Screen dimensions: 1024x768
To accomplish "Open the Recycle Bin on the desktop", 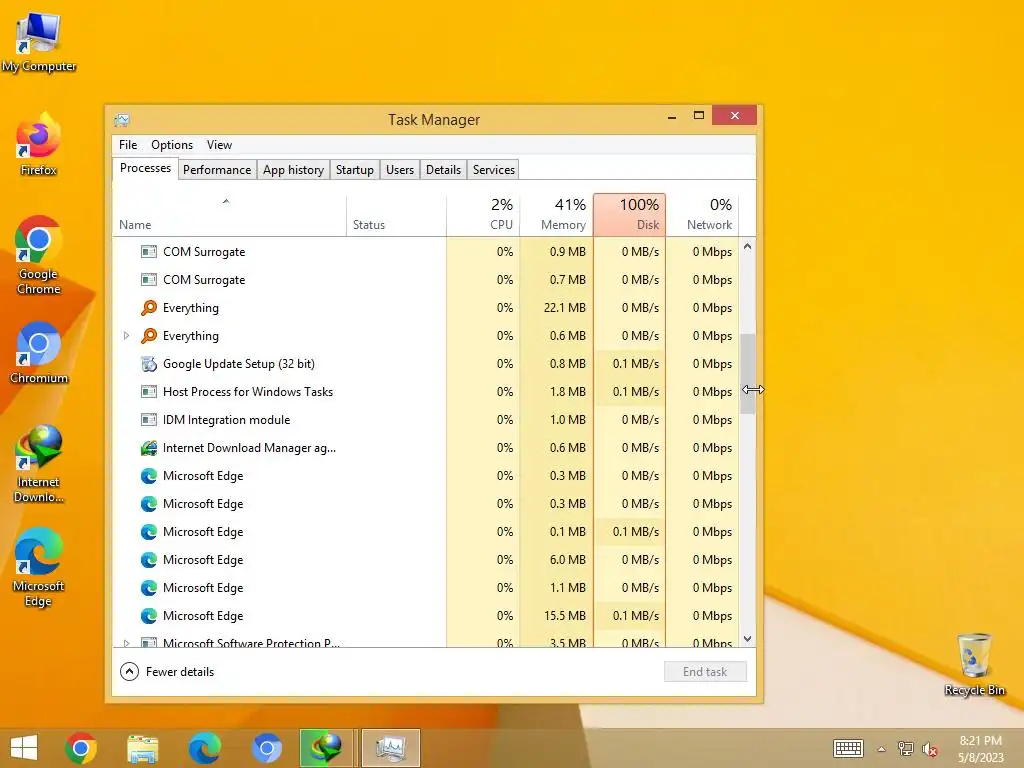I will 974,664.
